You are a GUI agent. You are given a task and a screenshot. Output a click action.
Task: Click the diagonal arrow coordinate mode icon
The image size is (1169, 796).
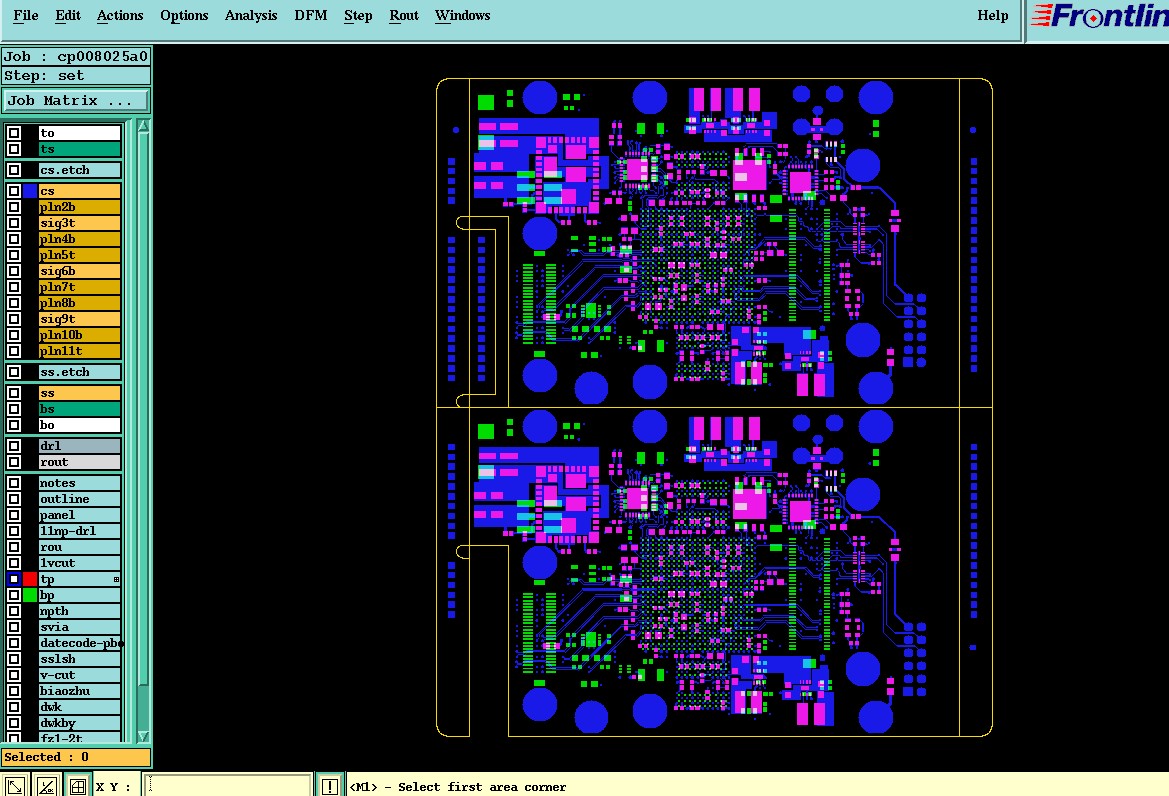[15, 786]
